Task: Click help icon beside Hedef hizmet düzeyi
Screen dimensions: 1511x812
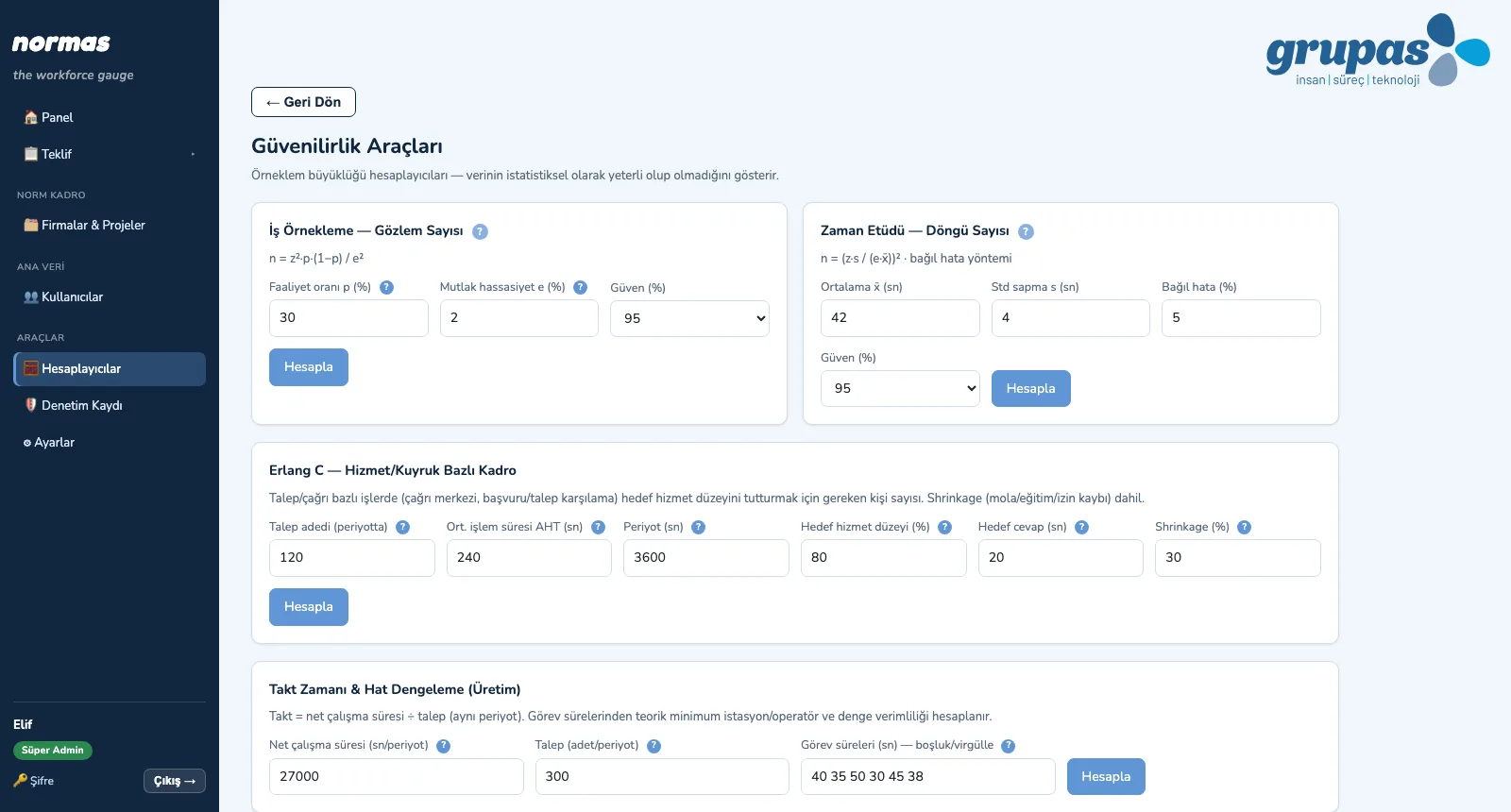Action: (x=944, y=527)
